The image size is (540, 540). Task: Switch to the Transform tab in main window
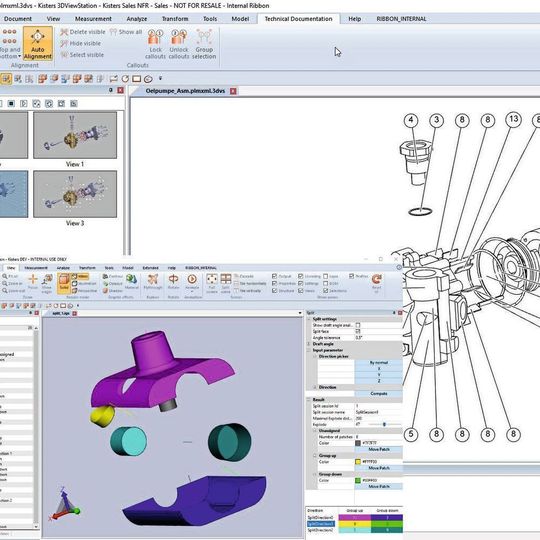pos(175,19)
